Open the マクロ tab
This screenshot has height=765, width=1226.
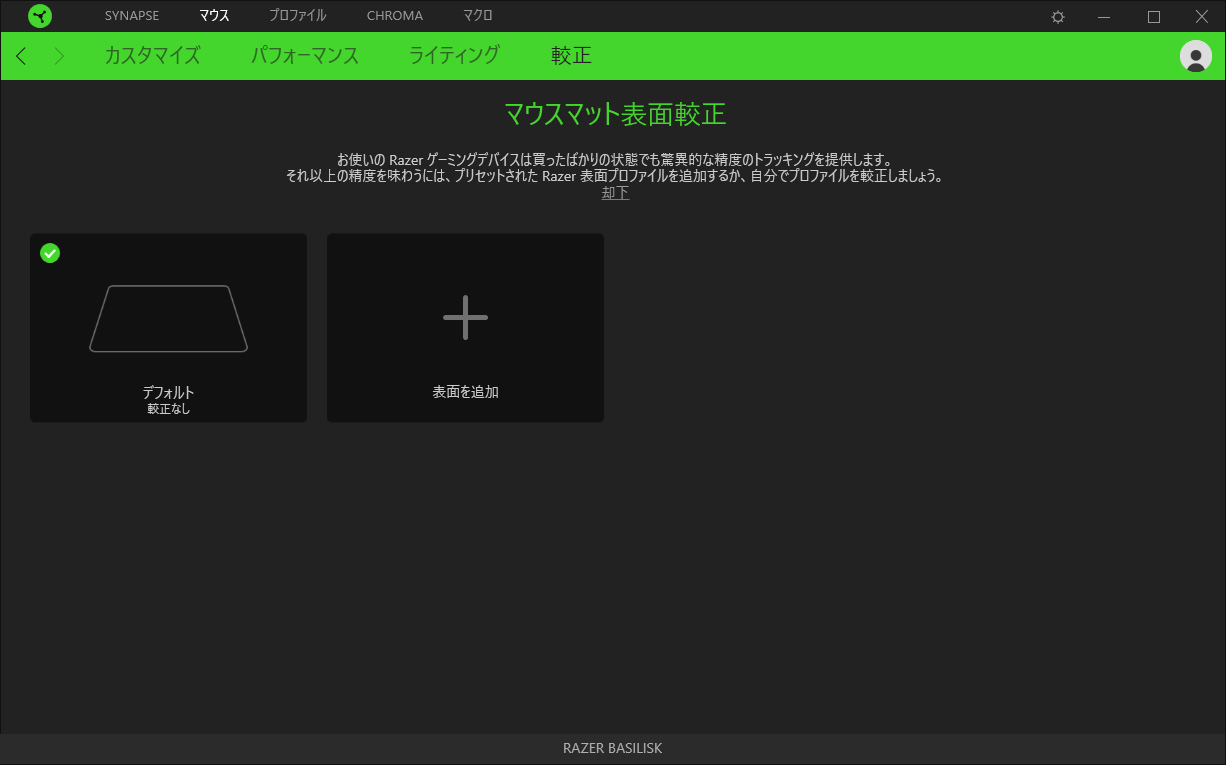pyautogui.click(x=477, y=16)
